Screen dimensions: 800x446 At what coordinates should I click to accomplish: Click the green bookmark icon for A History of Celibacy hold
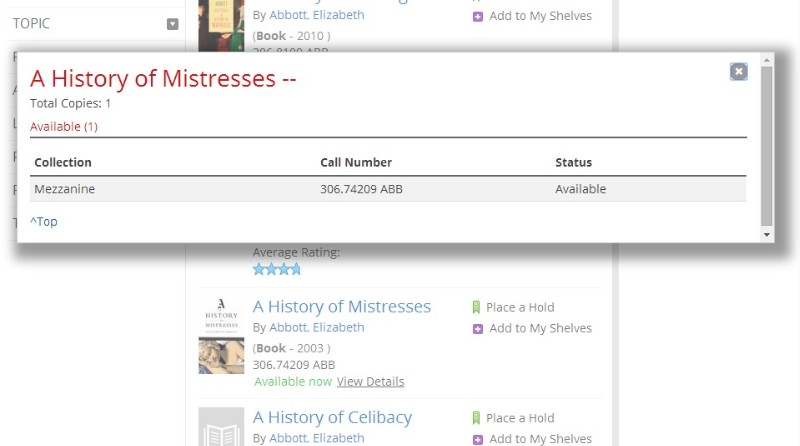[476, 418]
